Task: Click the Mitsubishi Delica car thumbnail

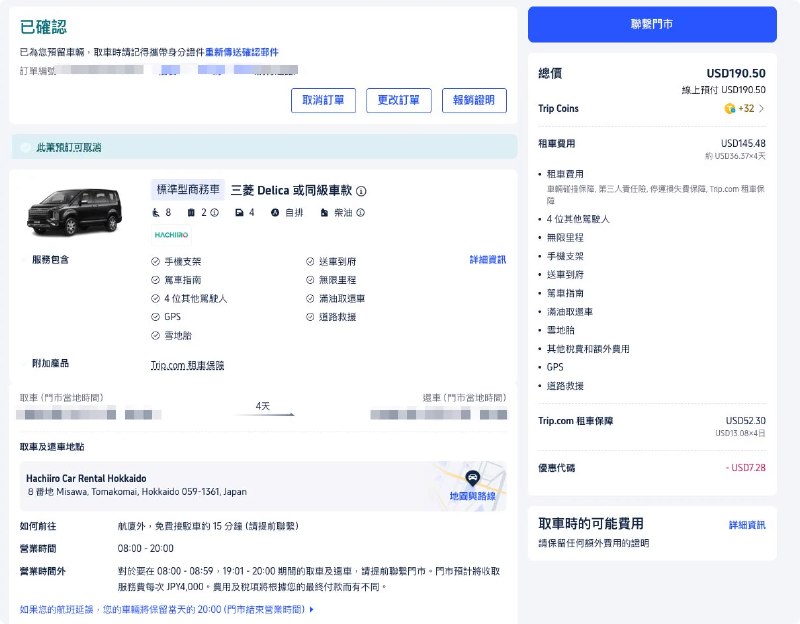Action: coord(74,211)
